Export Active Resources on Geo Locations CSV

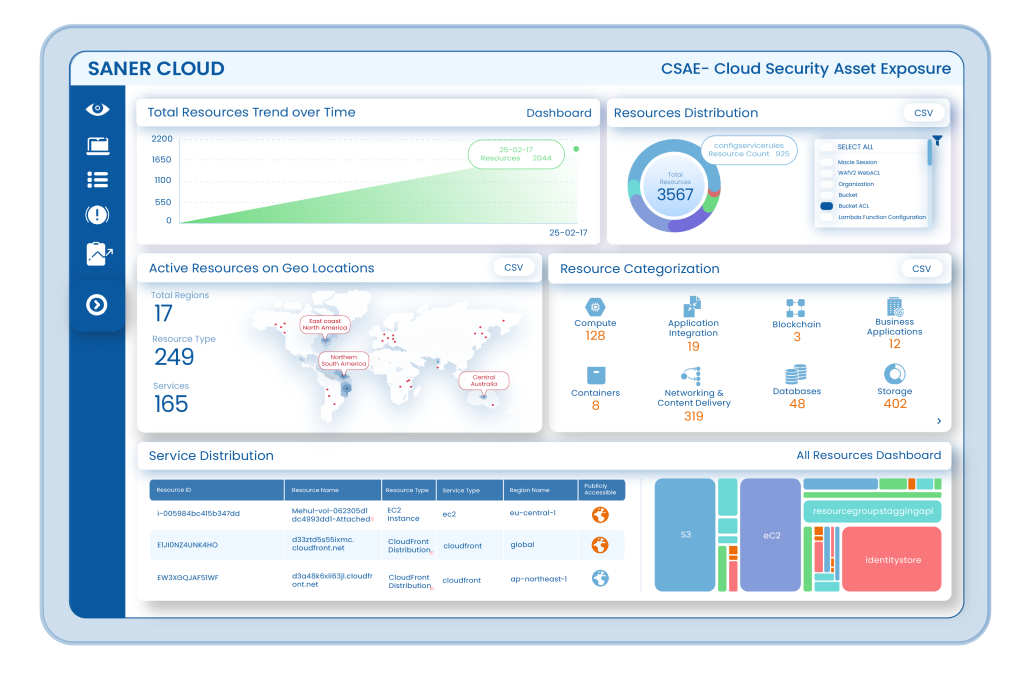click(x=514, y=268)
